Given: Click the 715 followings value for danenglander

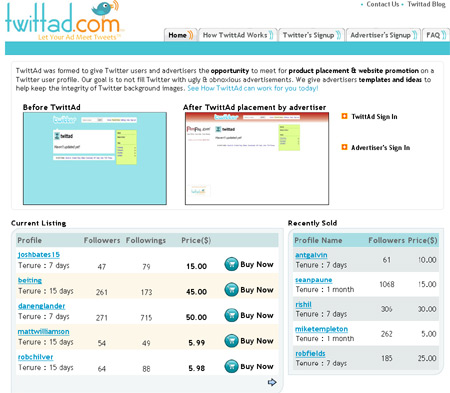Looking at the screenshot, I should 146,318.
